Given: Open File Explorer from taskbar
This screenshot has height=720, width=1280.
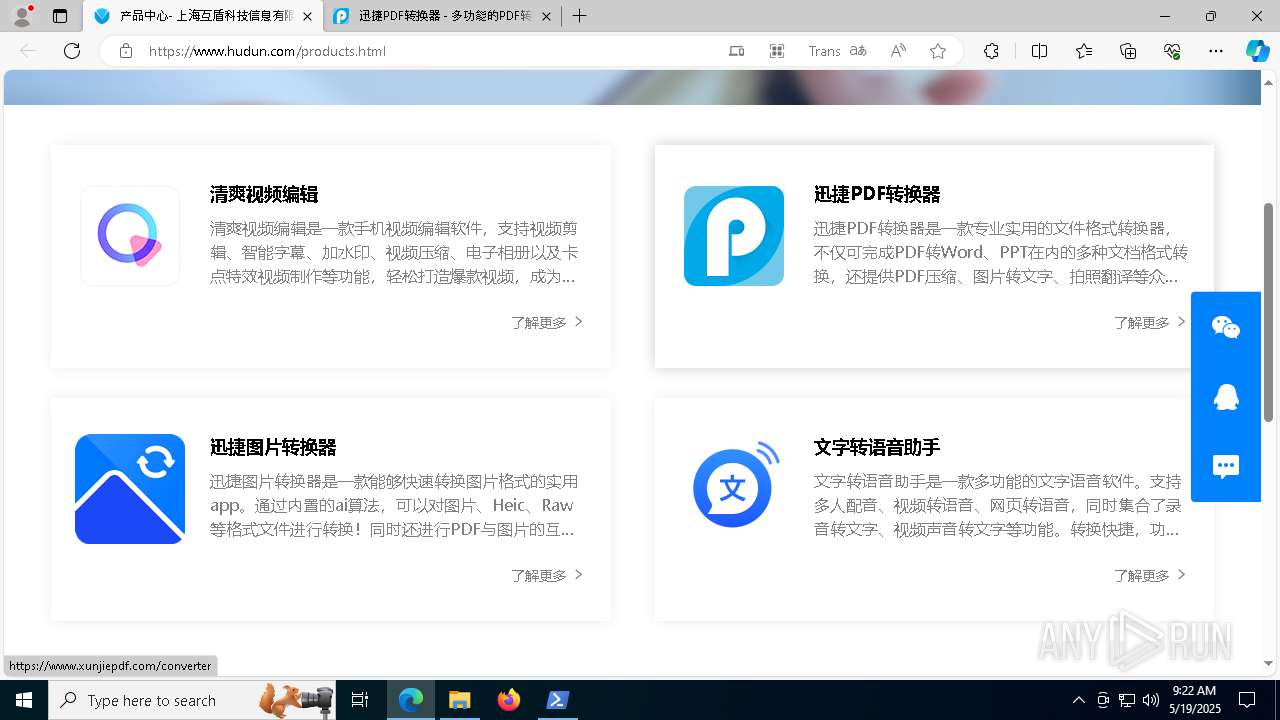Looking at the screenshot, I should [x=460, y=700].
